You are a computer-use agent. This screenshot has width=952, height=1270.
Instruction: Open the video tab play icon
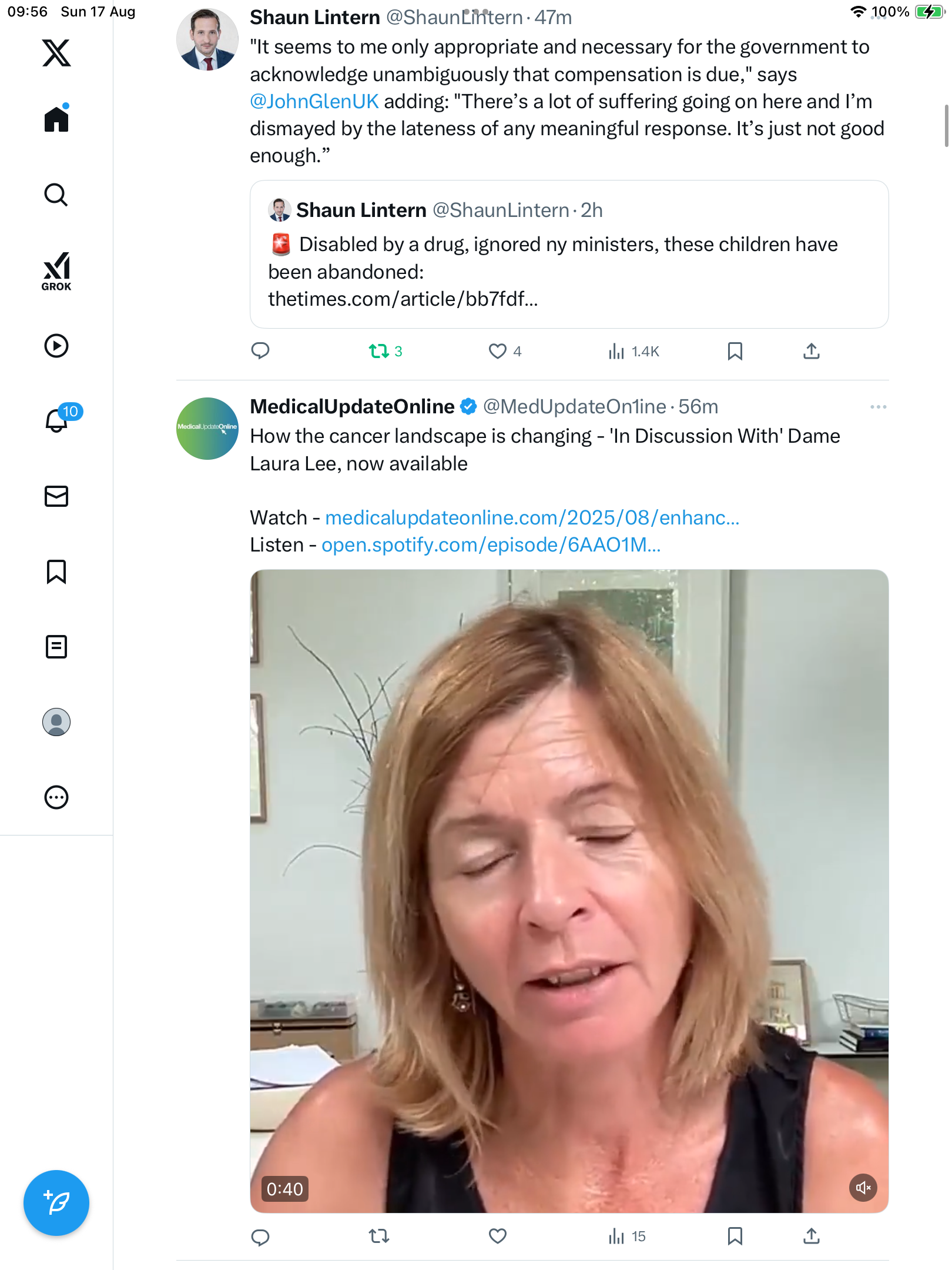pos(56,346)
